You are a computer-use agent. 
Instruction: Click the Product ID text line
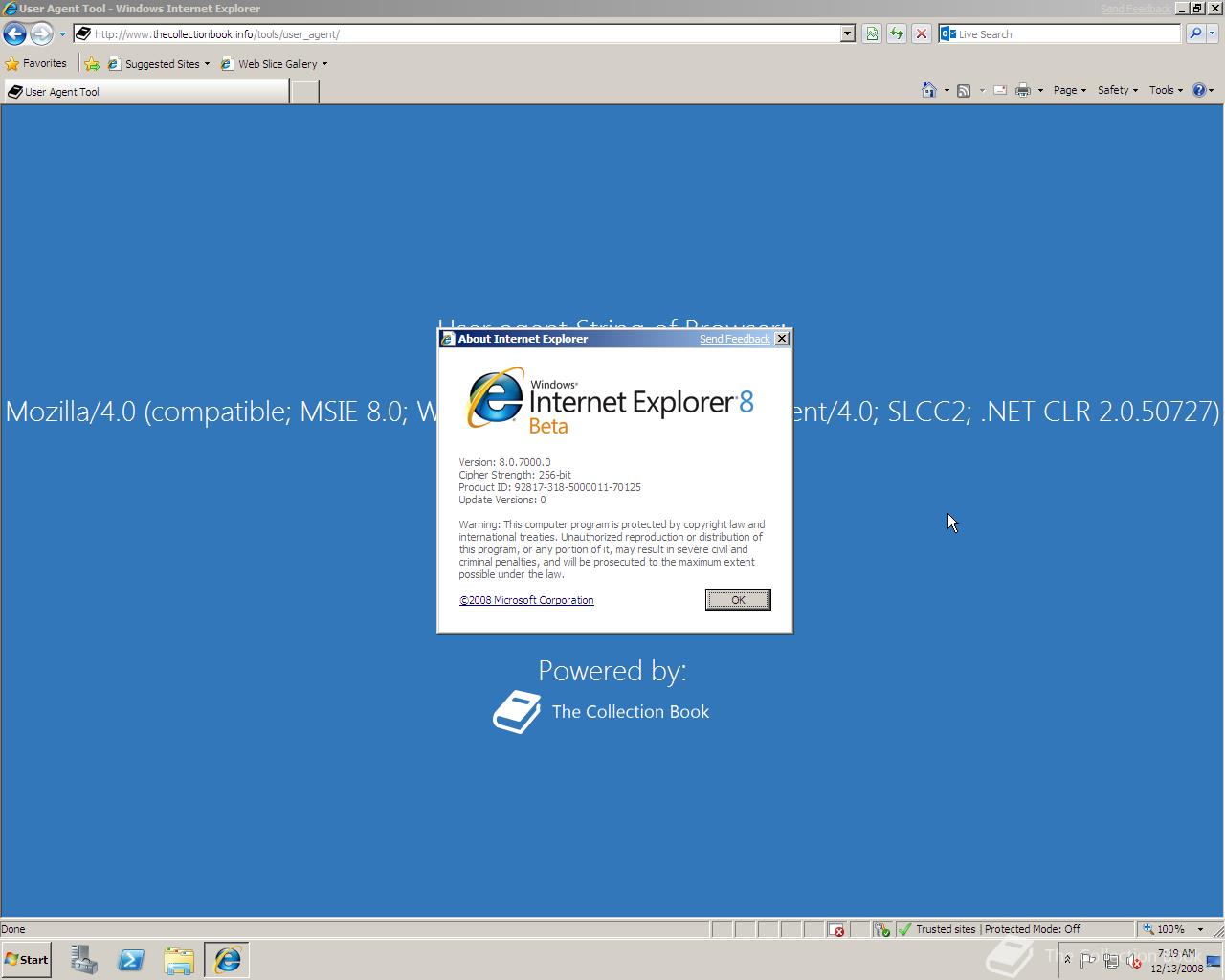tap(549, 487)
